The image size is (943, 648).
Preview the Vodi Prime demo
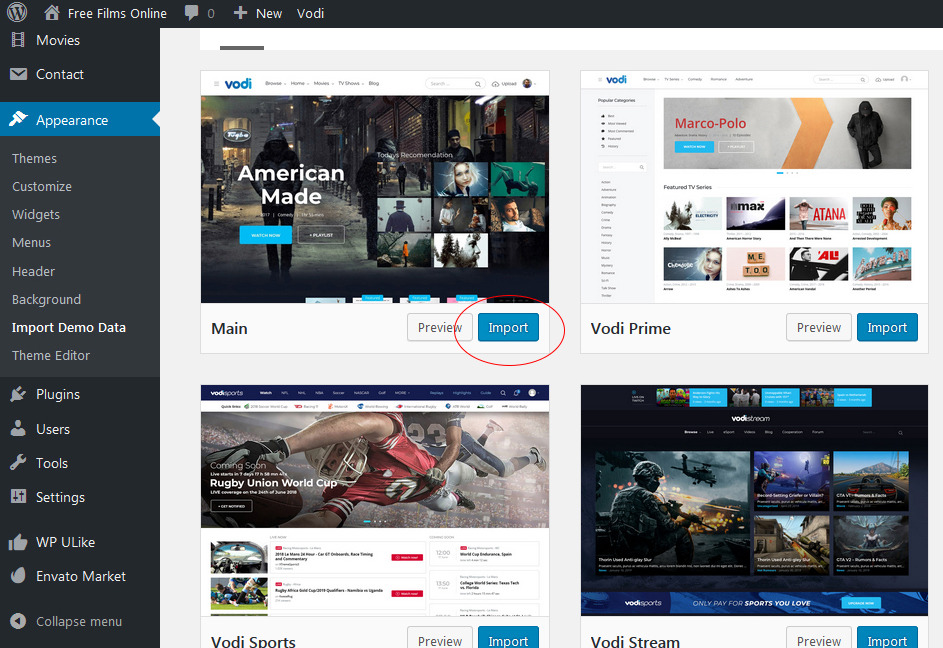click(819, 327)
